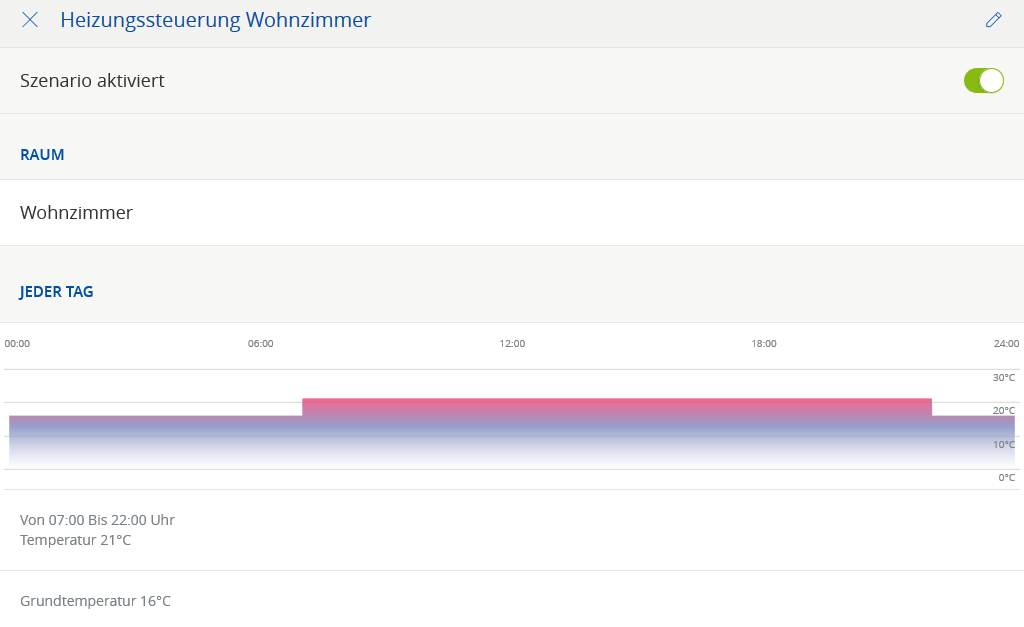Click the 00:00 time label
This screenshot has height=627, width=1024.
tap(17, 343)
